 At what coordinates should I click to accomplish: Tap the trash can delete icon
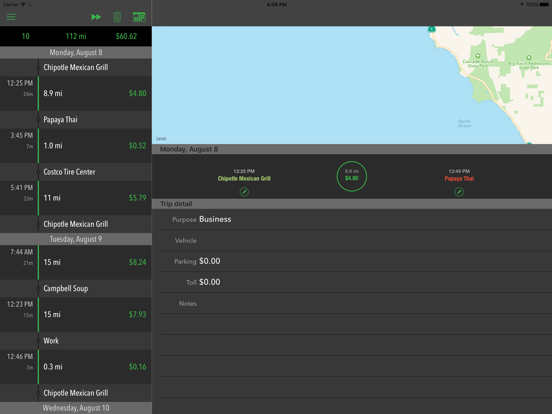coord(117,17)
